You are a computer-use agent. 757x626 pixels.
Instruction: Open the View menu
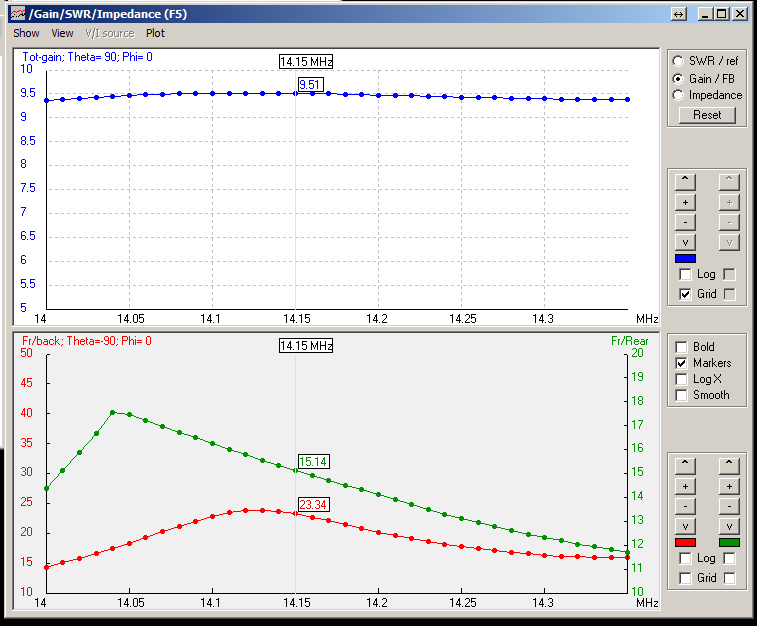pos(62,33)
